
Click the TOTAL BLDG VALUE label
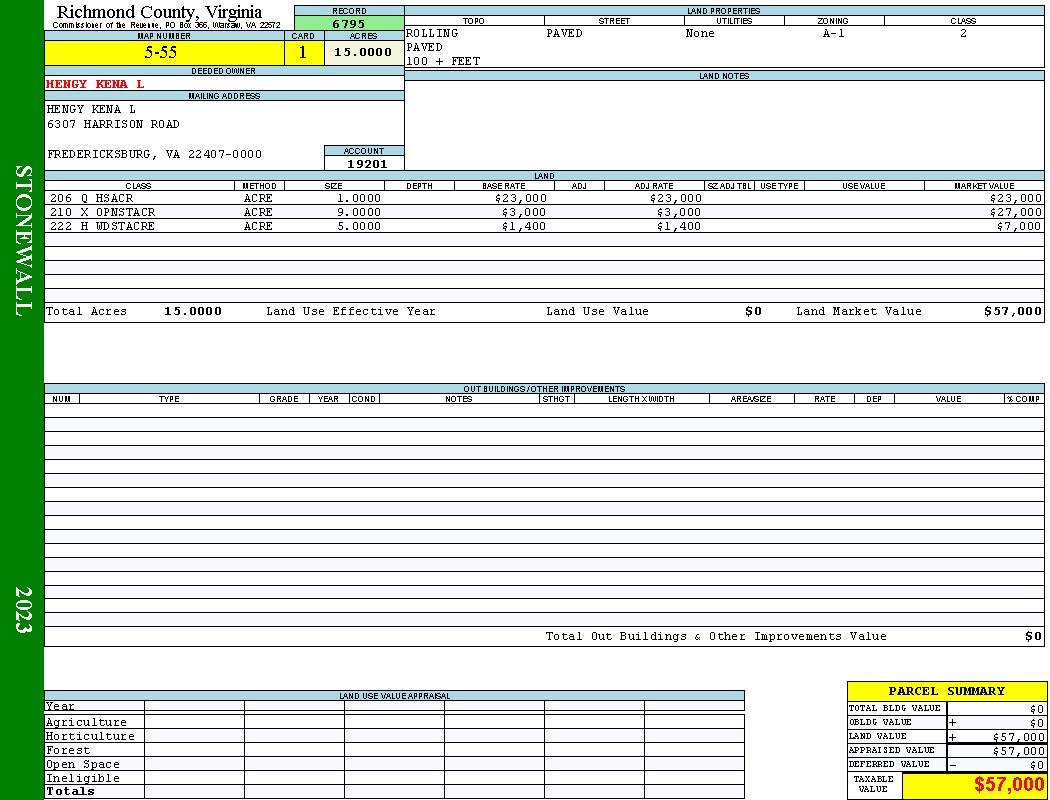pos(895,708)
